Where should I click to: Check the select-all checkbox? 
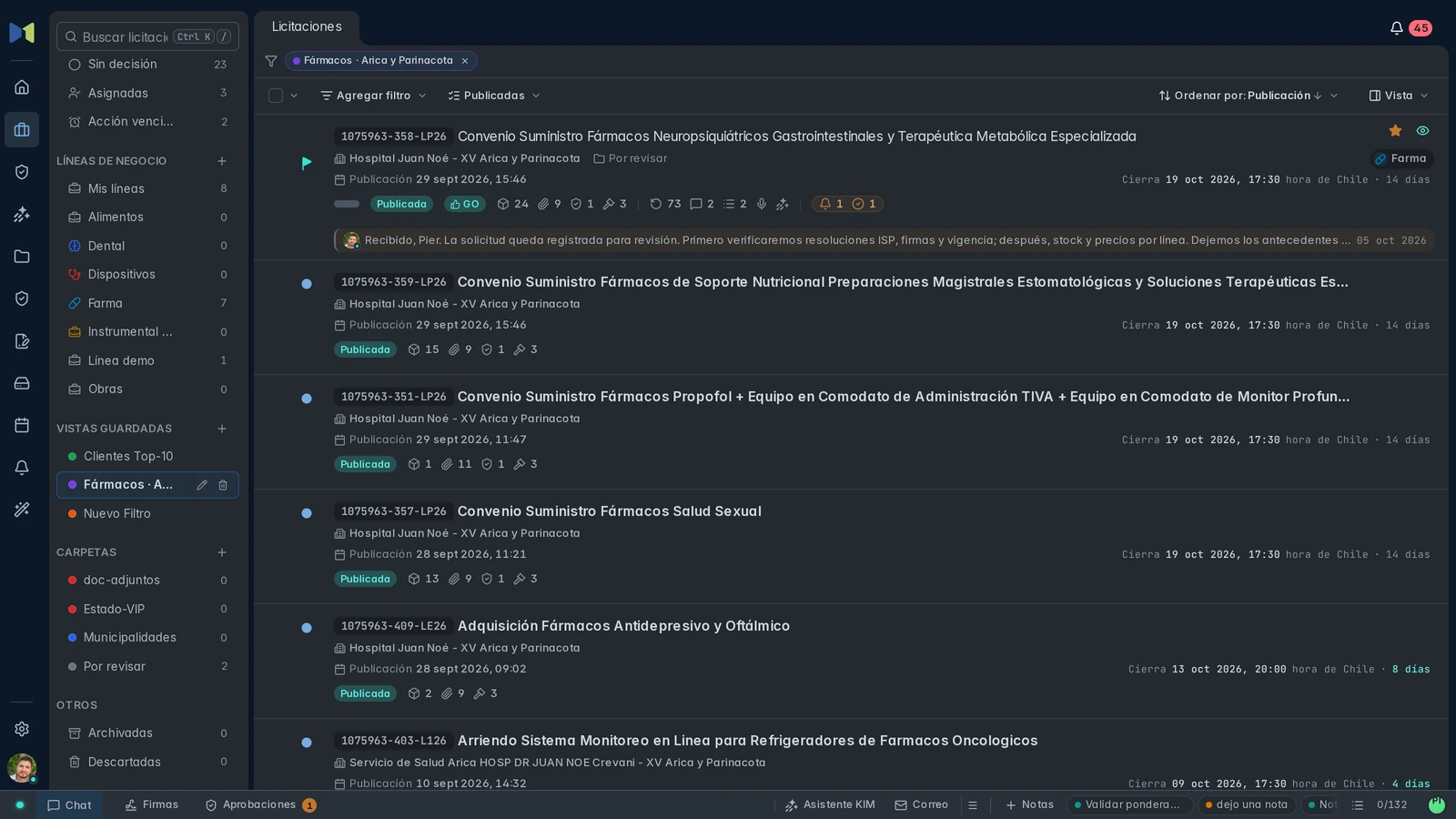(276, 96)
